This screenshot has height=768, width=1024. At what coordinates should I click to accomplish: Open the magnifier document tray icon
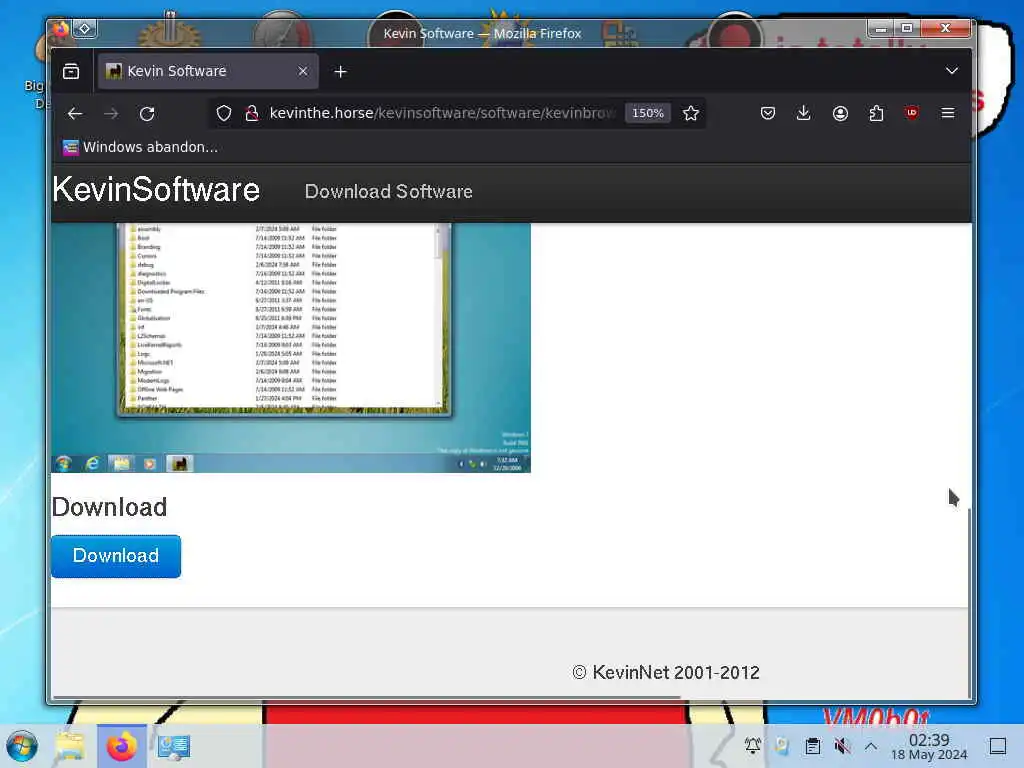click(x=782, y=746)
